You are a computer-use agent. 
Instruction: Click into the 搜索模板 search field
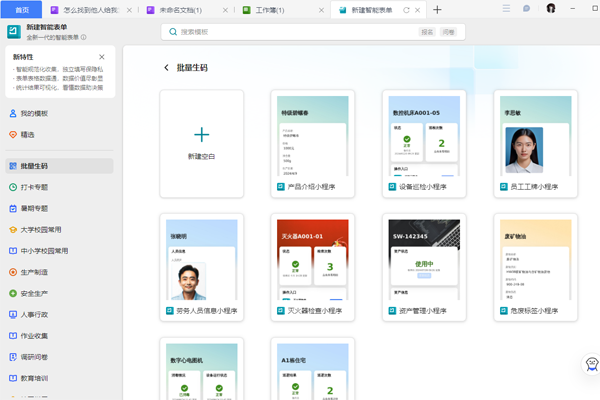pos(290,32)
